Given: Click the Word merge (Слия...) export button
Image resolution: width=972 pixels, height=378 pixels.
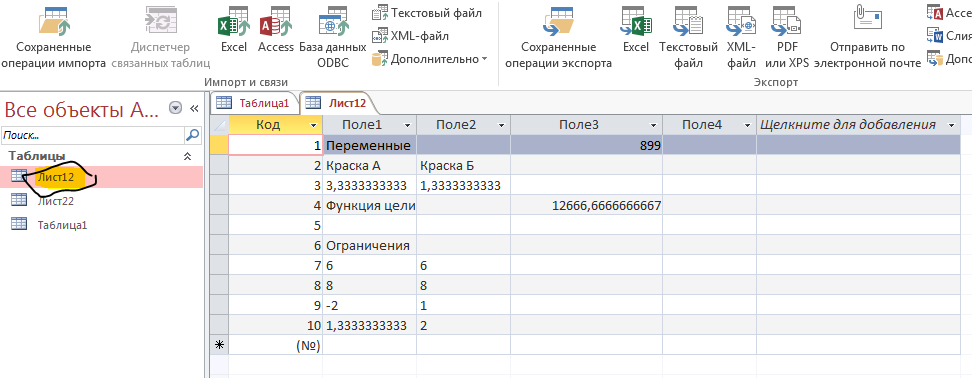Looking at the screenshot, I should tap(949, 35).
